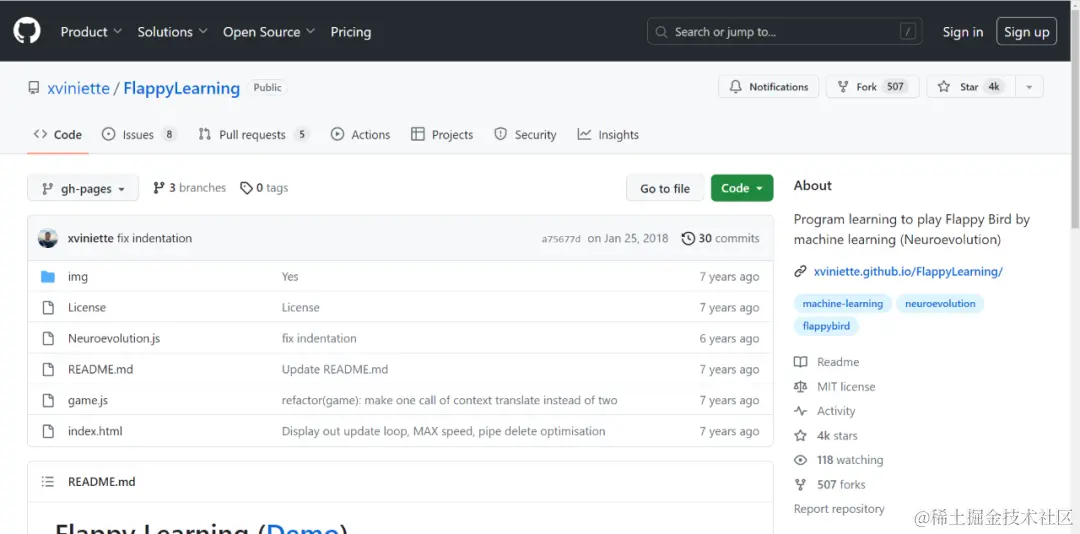Screen dimensions: 1080x534
Task: Click the 'fix indentation' message in Neuroevolution.js row
Action: [x=319, y=338]
